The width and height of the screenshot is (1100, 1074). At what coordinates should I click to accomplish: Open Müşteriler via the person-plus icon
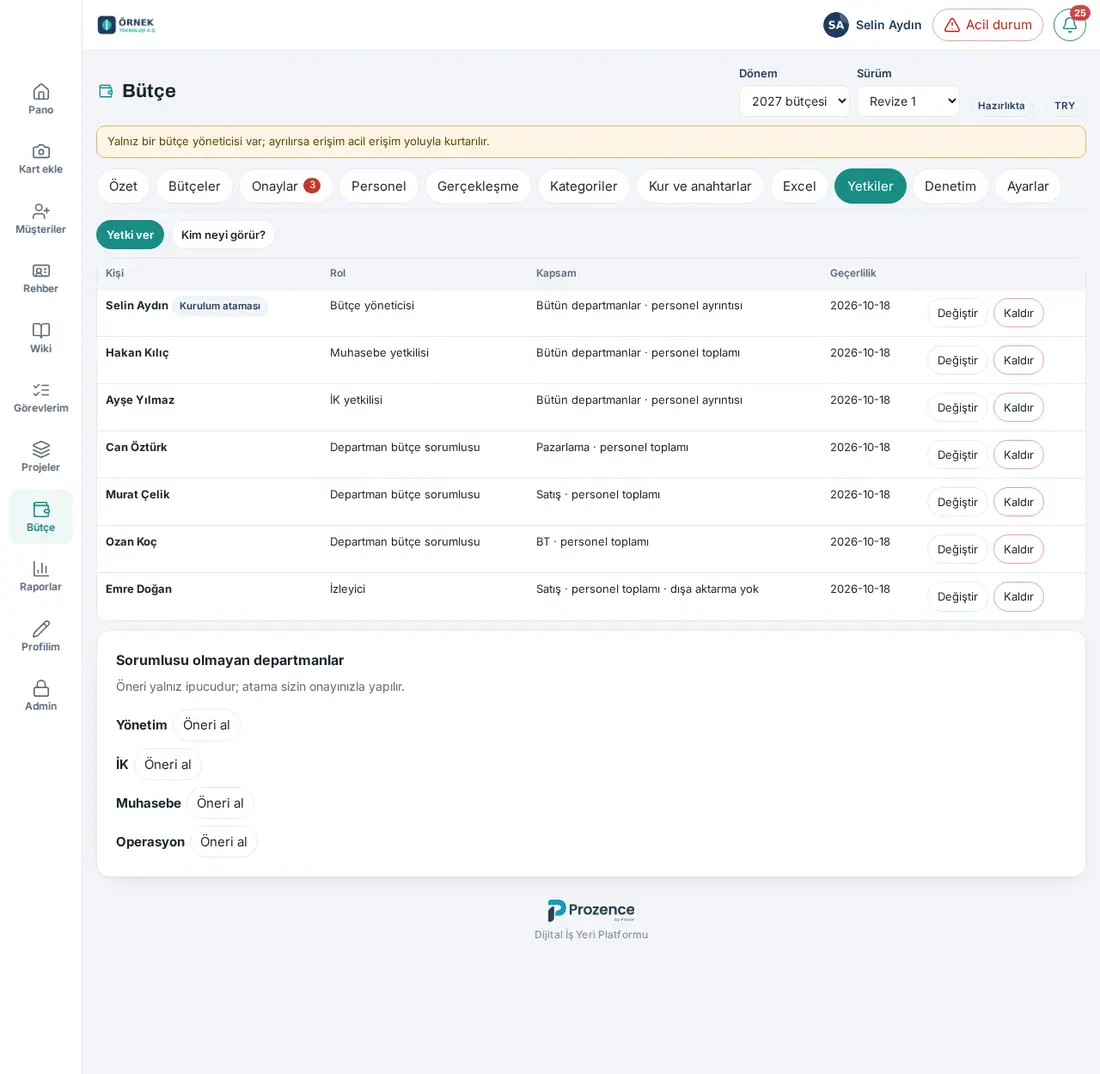click(x=41, y=211)
